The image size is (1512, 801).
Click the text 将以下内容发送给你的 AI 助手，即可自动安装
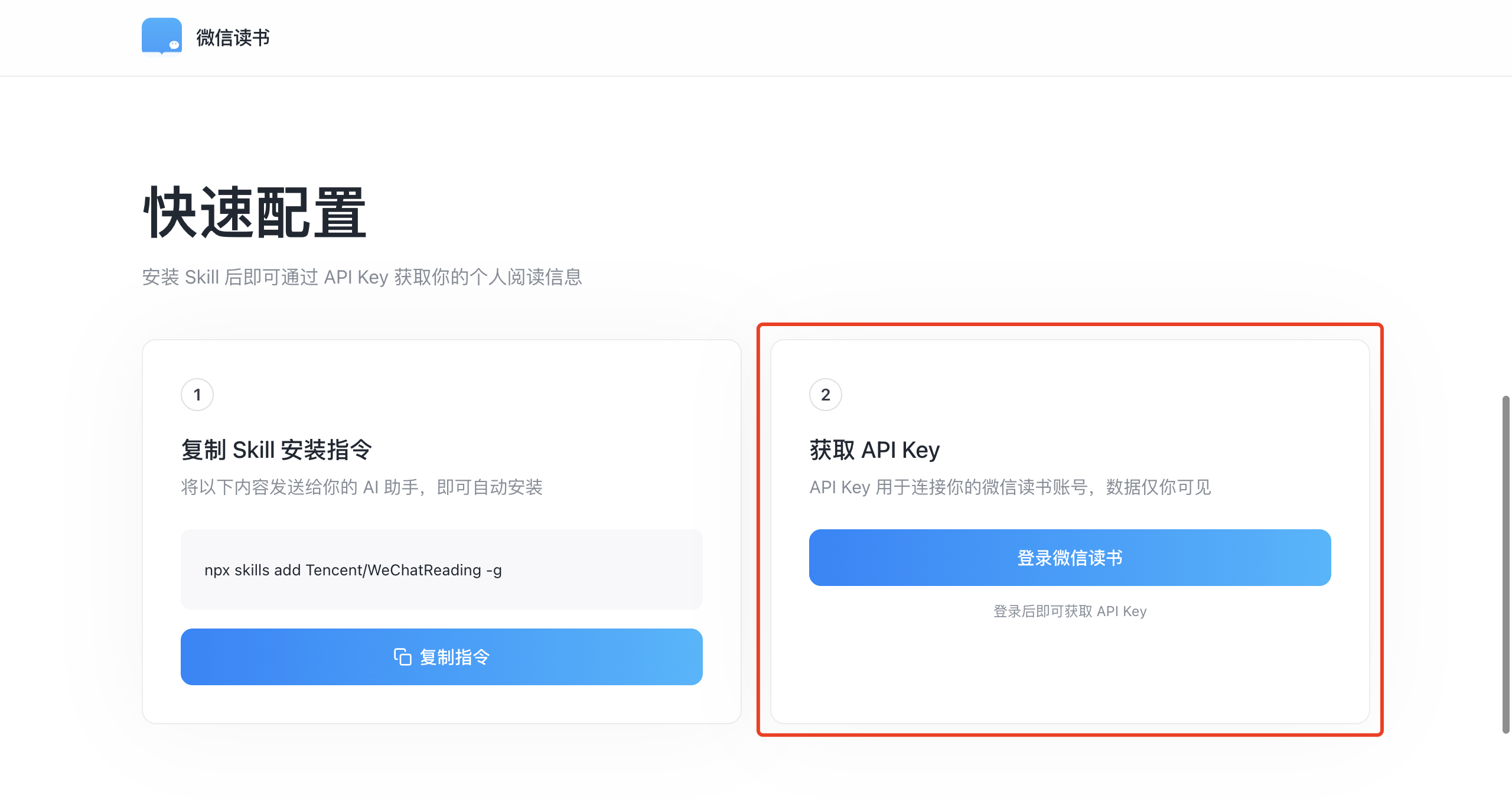361,487
